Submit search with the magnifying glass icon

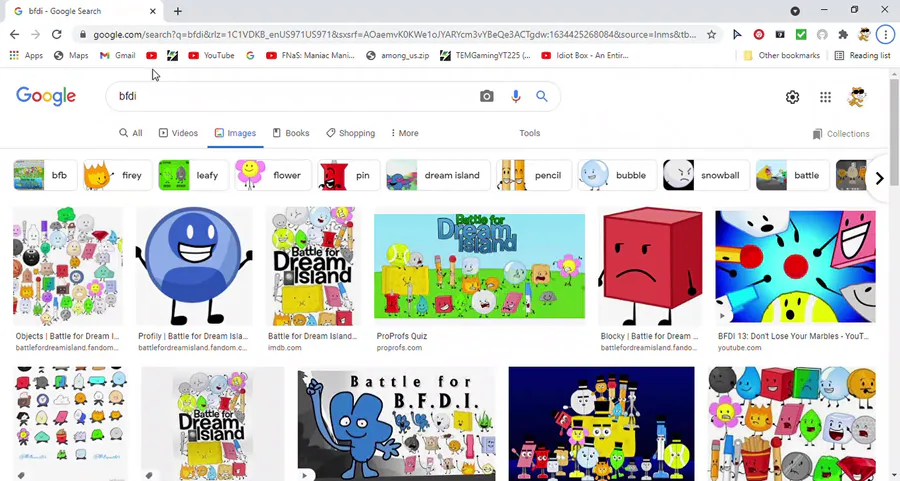pyautogui.click(x=542, y=96)
